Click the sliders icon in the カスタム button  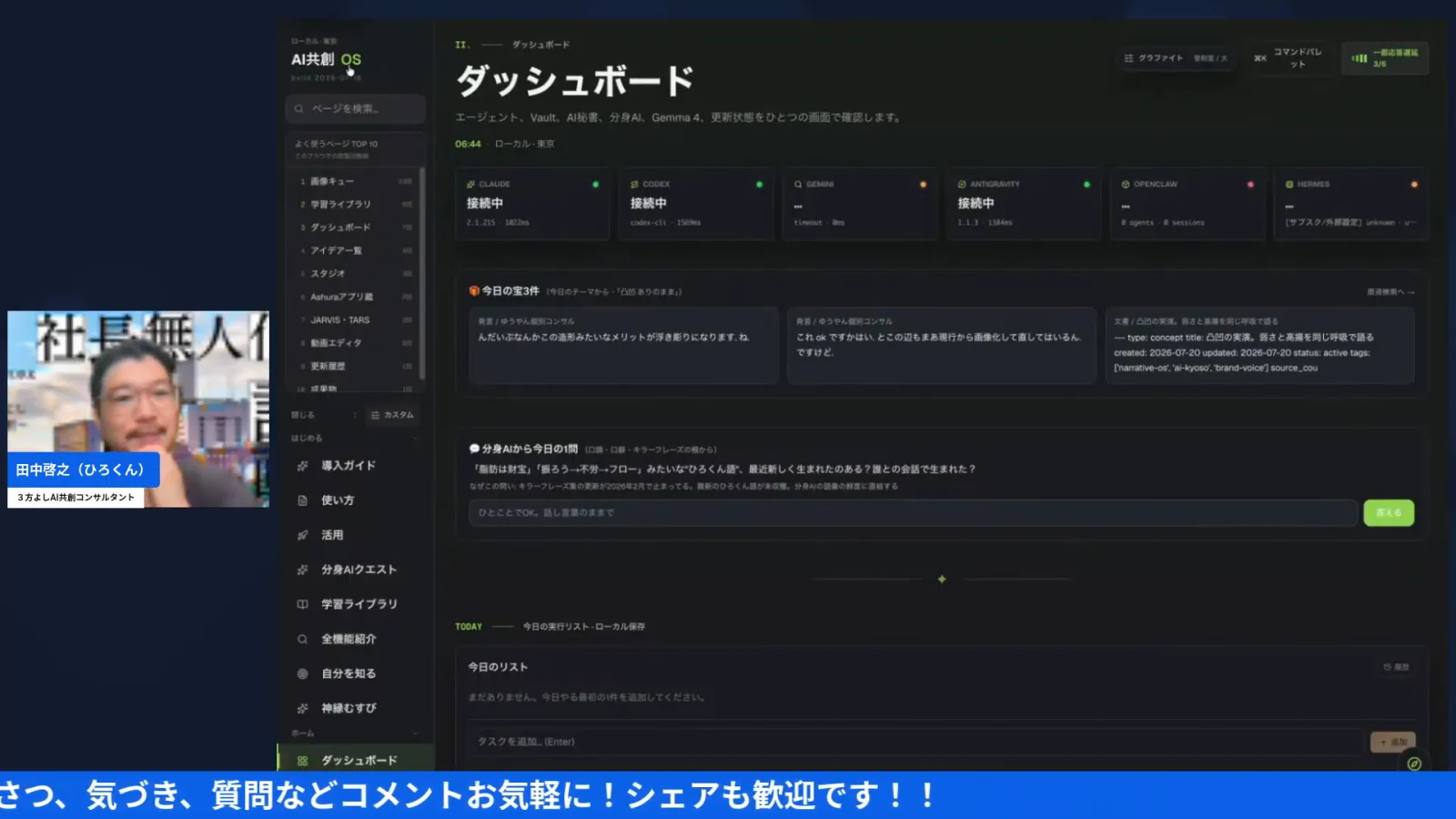(375, 415)
